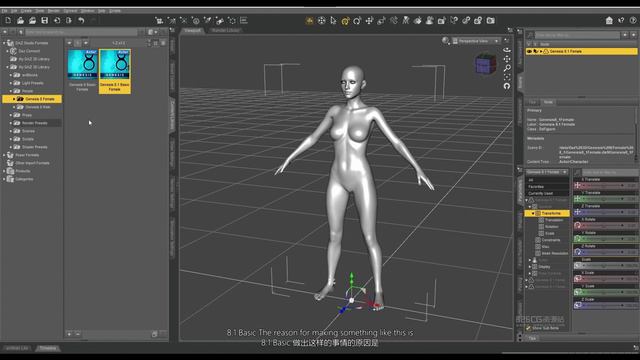Click the viewport reset view icon
Screen dimensions: 640x360
click(x=507, y=86)
